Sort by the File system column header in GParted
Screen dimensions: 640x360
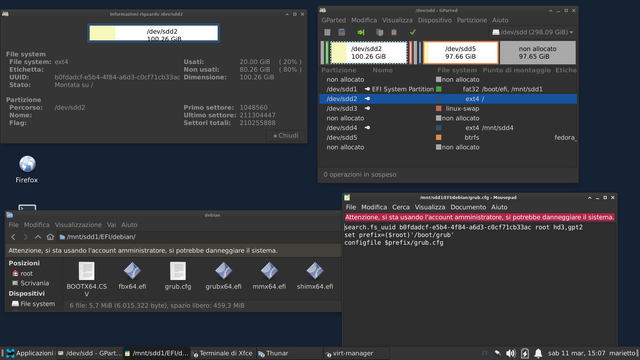457,70
